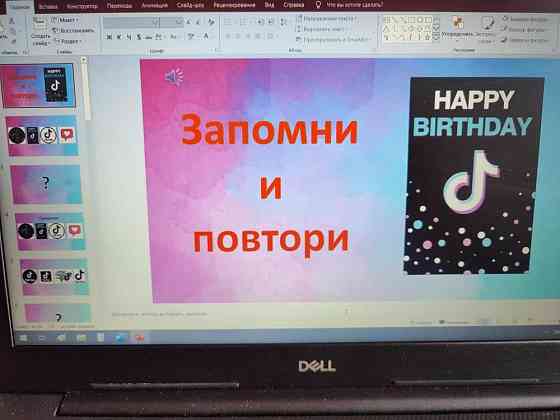560x420 pixels.
Task: Open the Insert (Вставка) ribbon tab
Action: (x=48, y=6)
